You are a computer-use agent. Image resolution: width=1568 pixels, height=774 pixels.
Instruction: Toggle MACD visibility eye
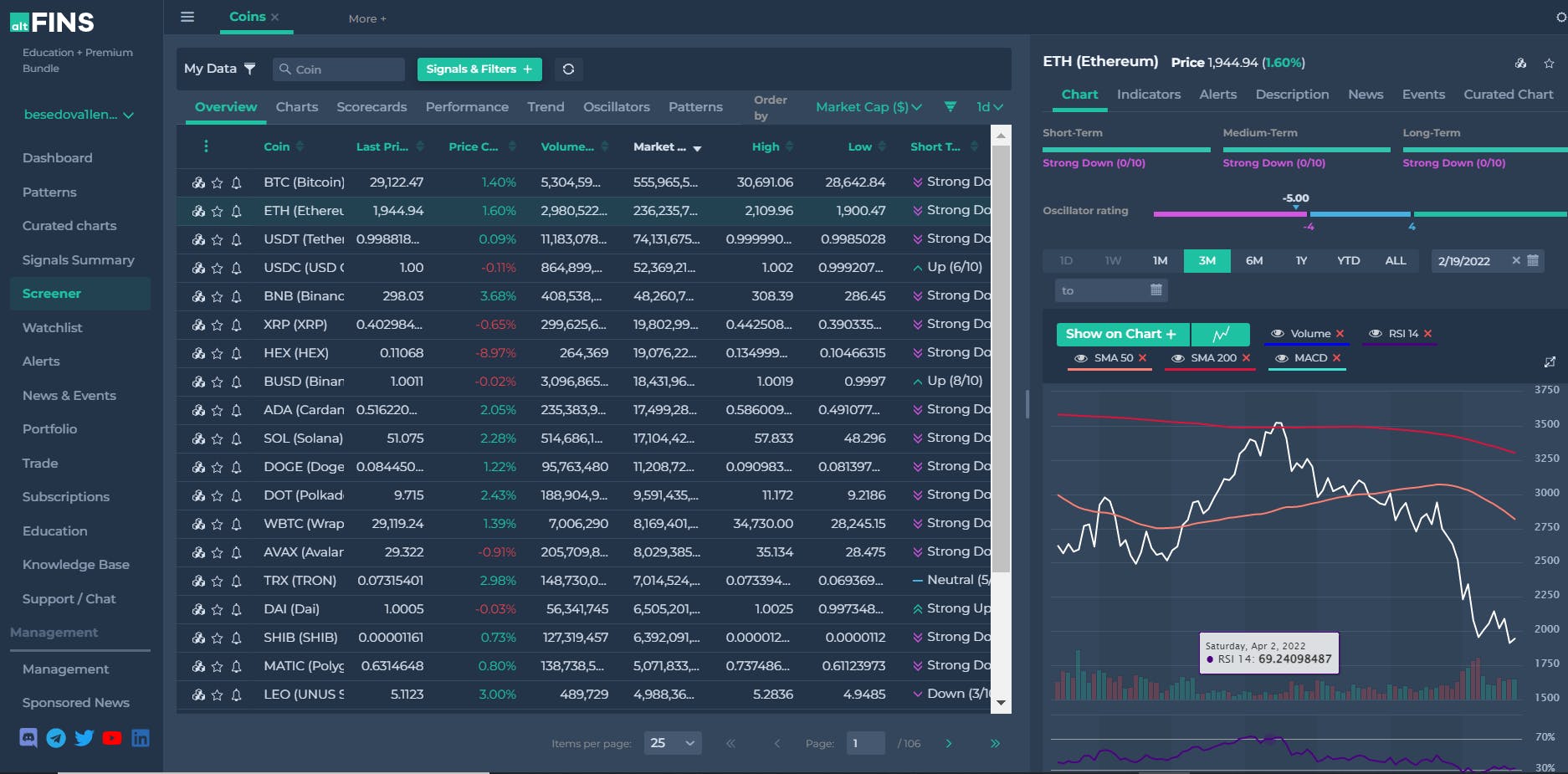click(1281, 358)
